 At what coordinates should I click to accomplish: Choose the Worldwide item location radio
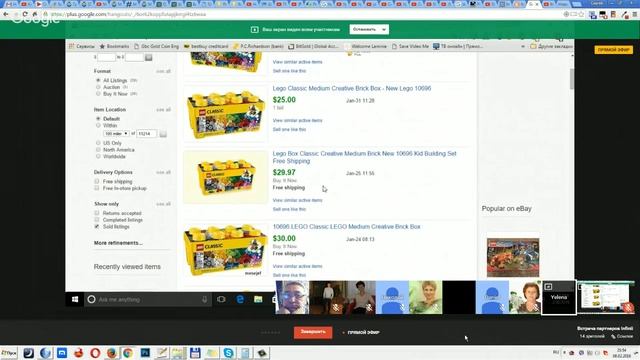(98, 156)
